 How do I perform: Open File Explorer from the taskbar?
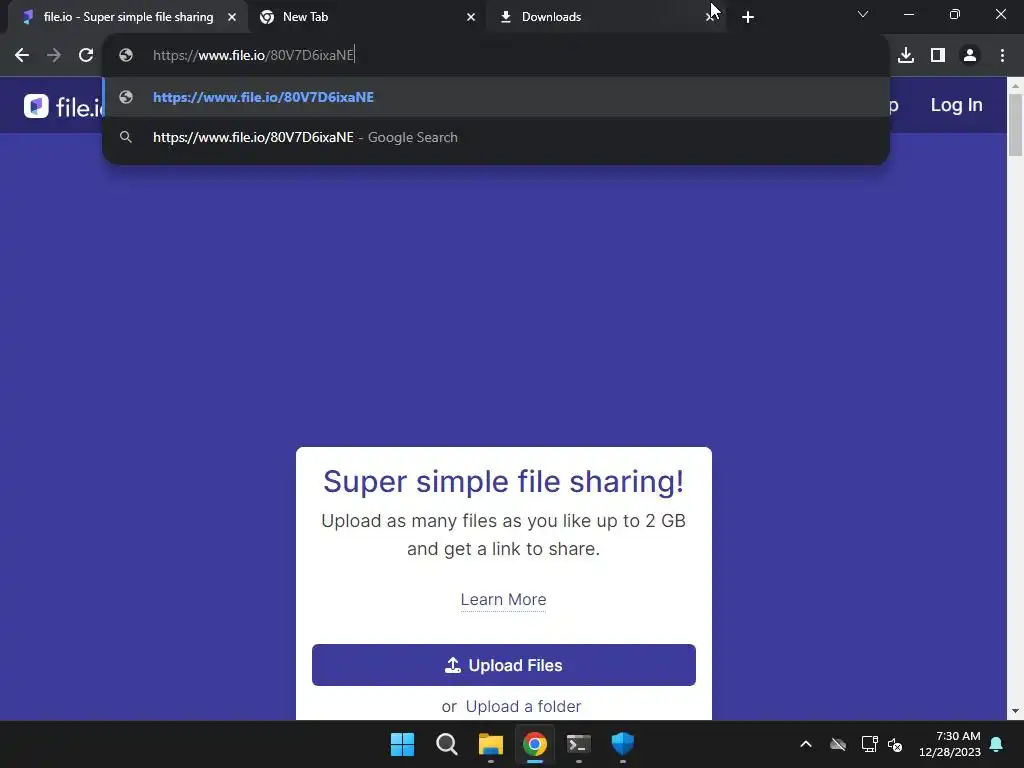pyautogui.click(x=490, y=744)
